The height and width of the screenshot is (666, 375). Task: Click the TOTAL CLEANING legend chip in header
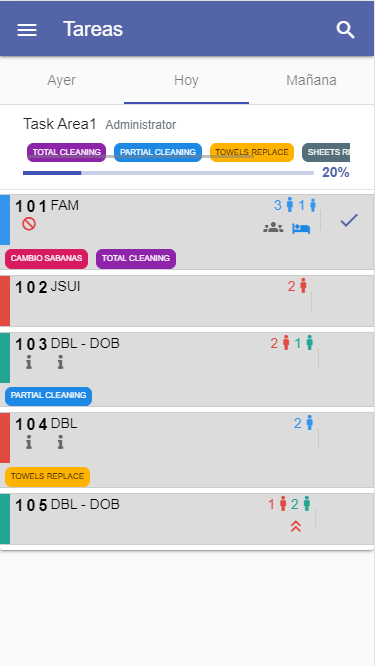(x=66, y=152)
